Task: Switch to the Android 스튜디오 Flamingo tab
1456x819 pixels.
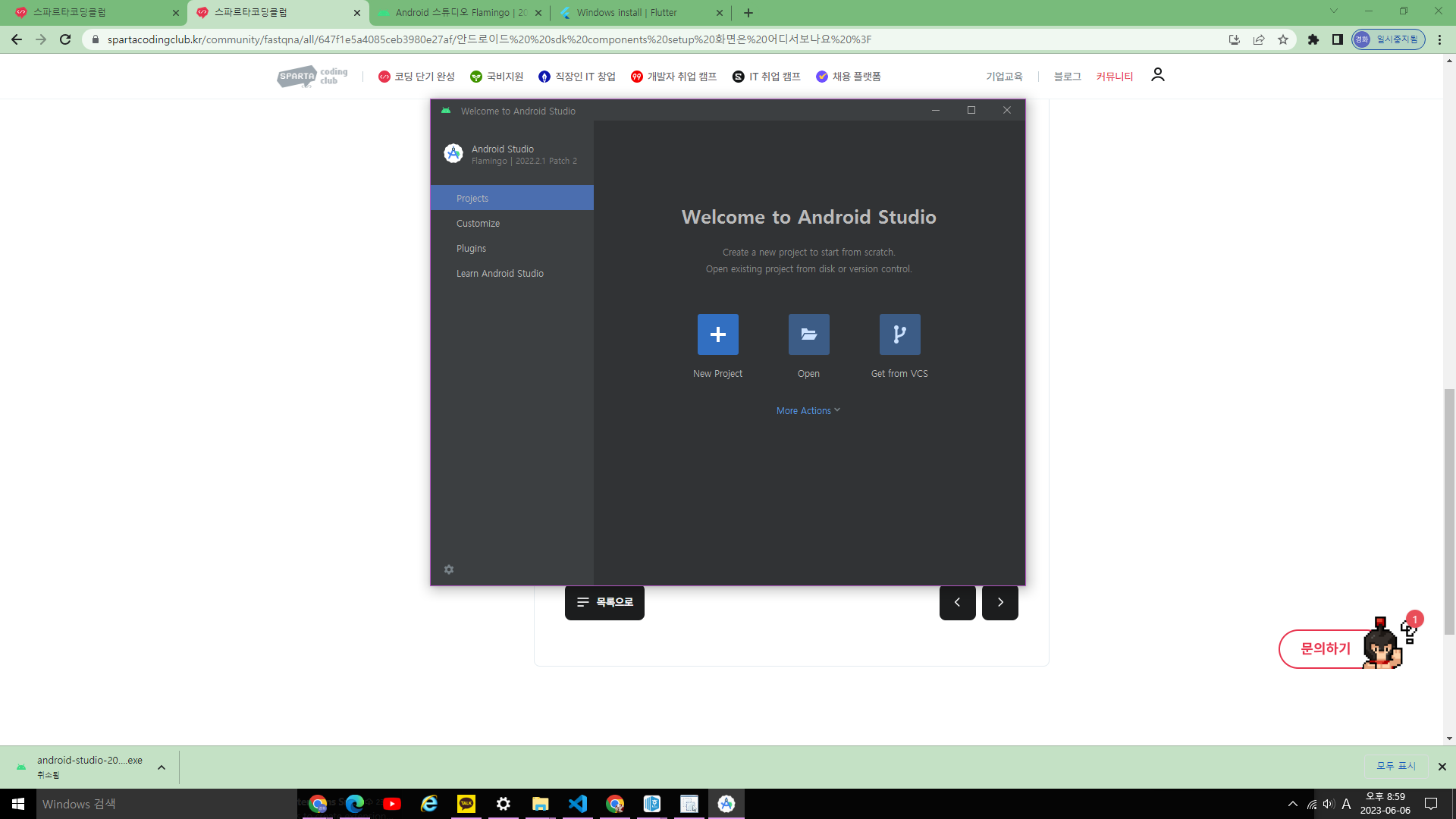Action: tap(460, 13)
